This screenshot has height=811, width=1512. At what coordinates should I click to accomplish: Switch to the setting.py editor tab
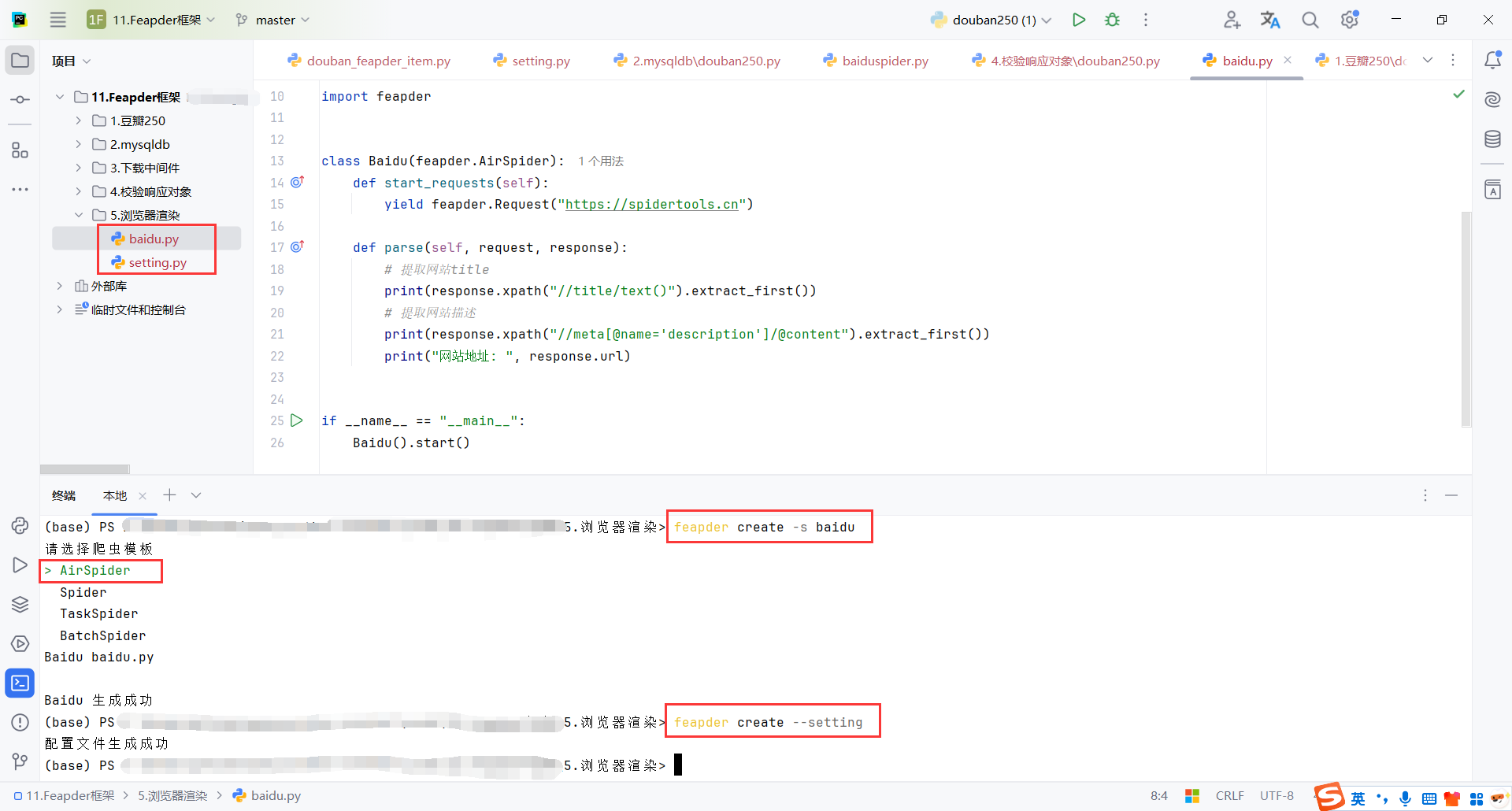[x=540, y=60]
